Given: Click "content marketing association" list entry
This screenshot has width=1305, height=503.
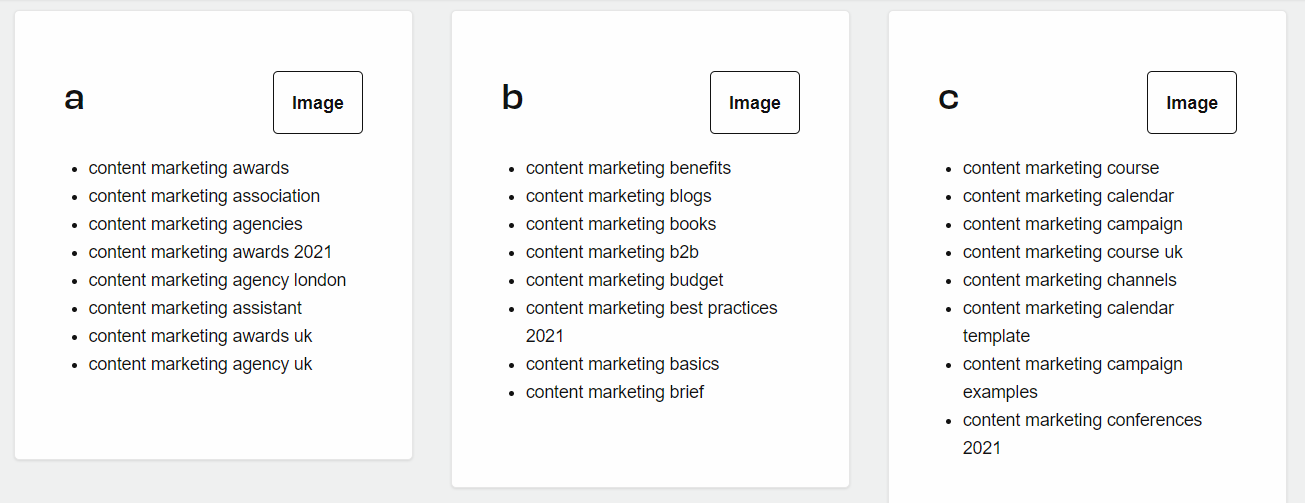Looking at the screenshot, I should (x=204, y=196).
